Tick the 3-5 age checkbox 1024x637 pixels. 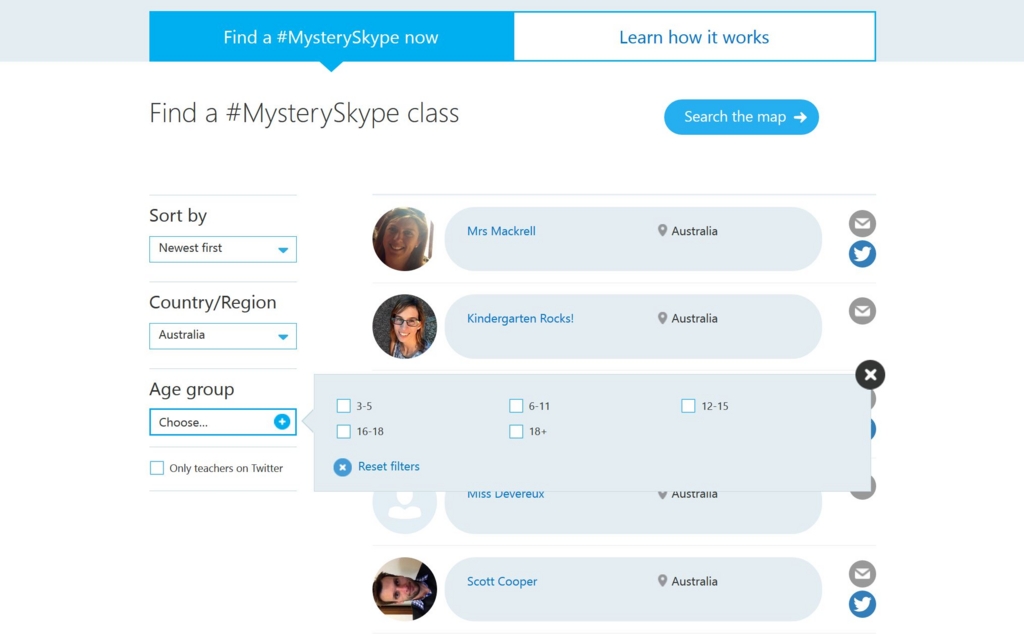344,406
